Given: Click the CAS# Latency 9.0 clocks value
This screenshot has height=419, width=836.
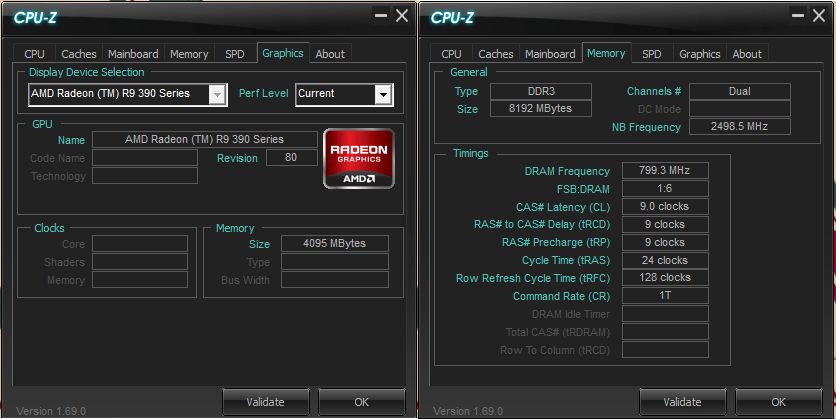Looking at the screenshot, I should click(665, 206).
